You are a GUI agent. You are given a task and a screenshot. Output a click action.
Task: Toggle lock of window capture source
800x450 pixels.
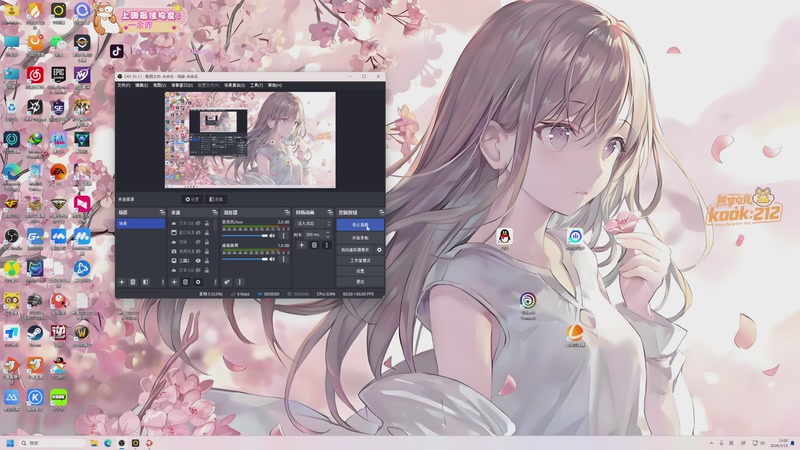click(x=207, y=232)
